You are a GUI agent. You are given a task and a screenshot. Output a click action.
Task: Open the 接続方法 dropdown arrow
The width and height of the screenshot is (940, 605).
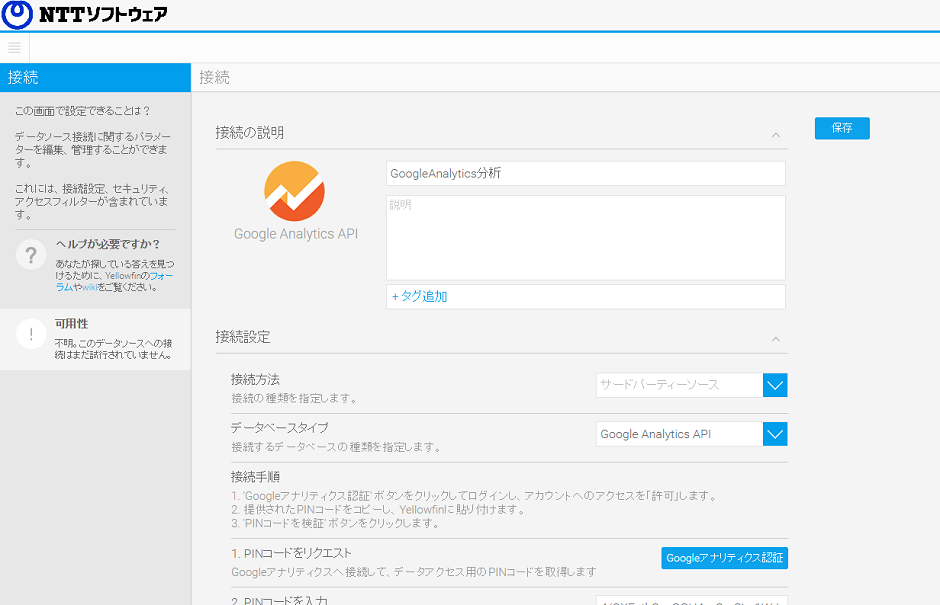pyautogui.click(x=775, y=385)
